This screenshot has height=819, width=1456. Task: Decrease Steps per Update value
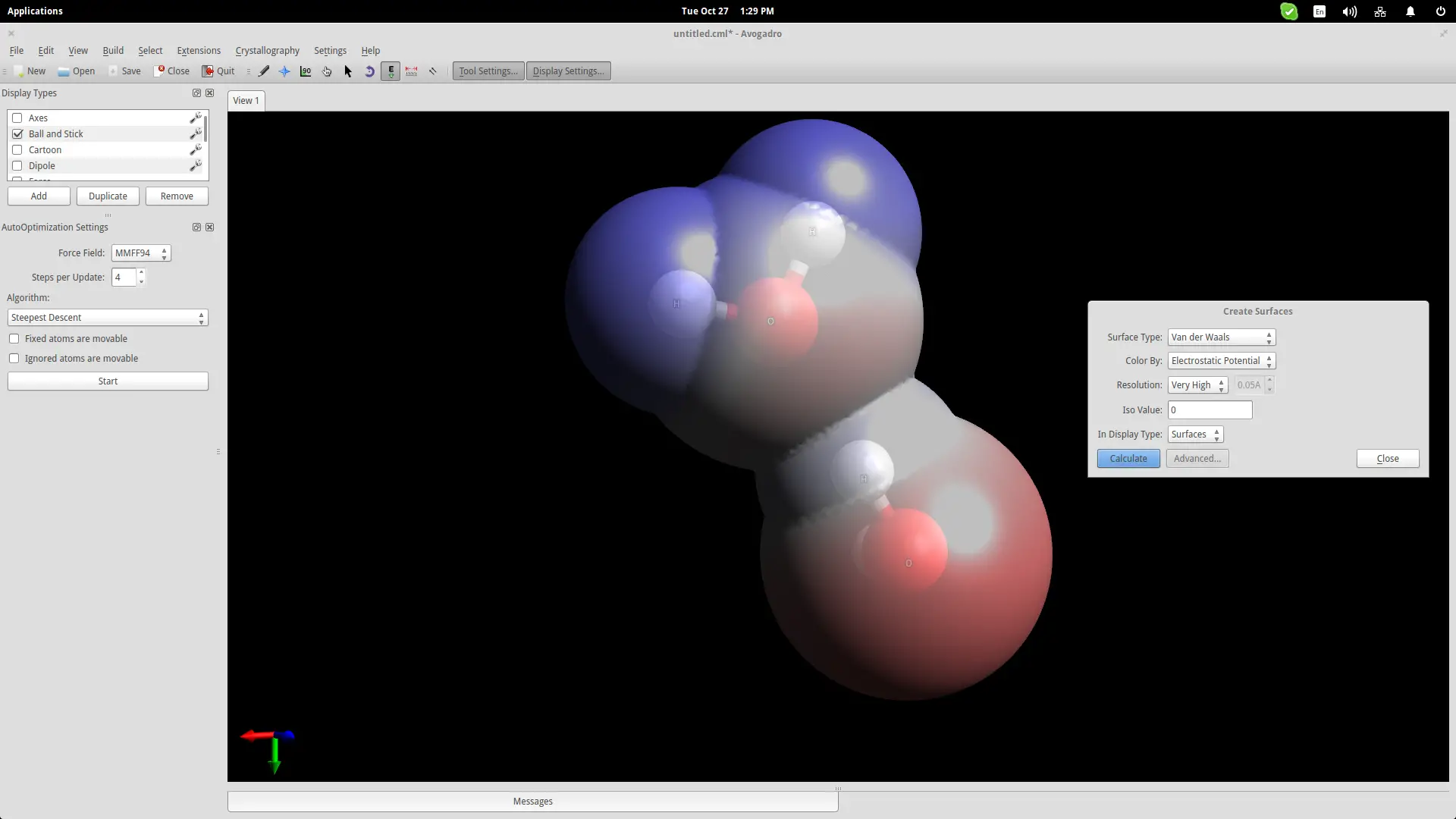(x=141, y=282)
